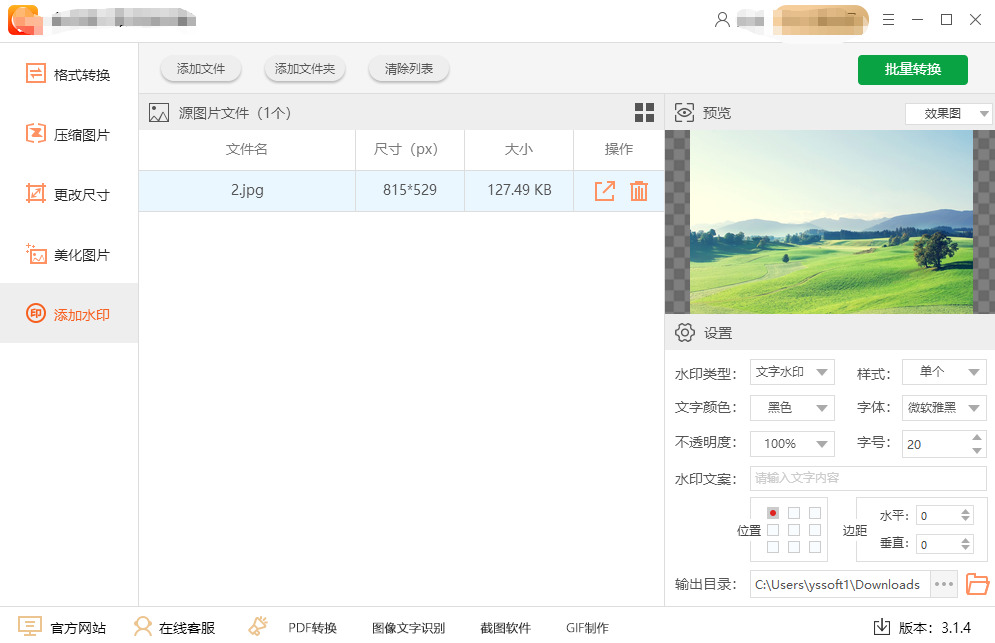
Task: Open the 不透明度 opacity dropdown
Action: click(792, 444)
